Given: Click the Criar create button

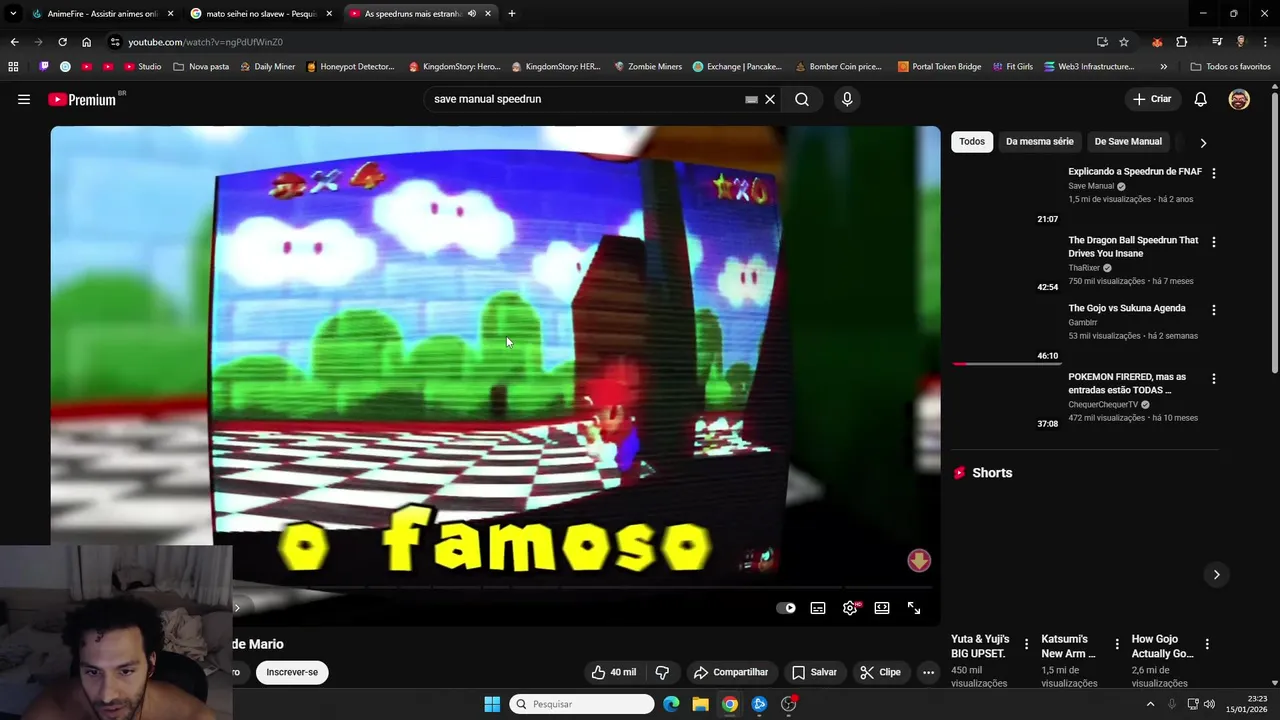Looking at the screenshot, I should (1152, 99).
